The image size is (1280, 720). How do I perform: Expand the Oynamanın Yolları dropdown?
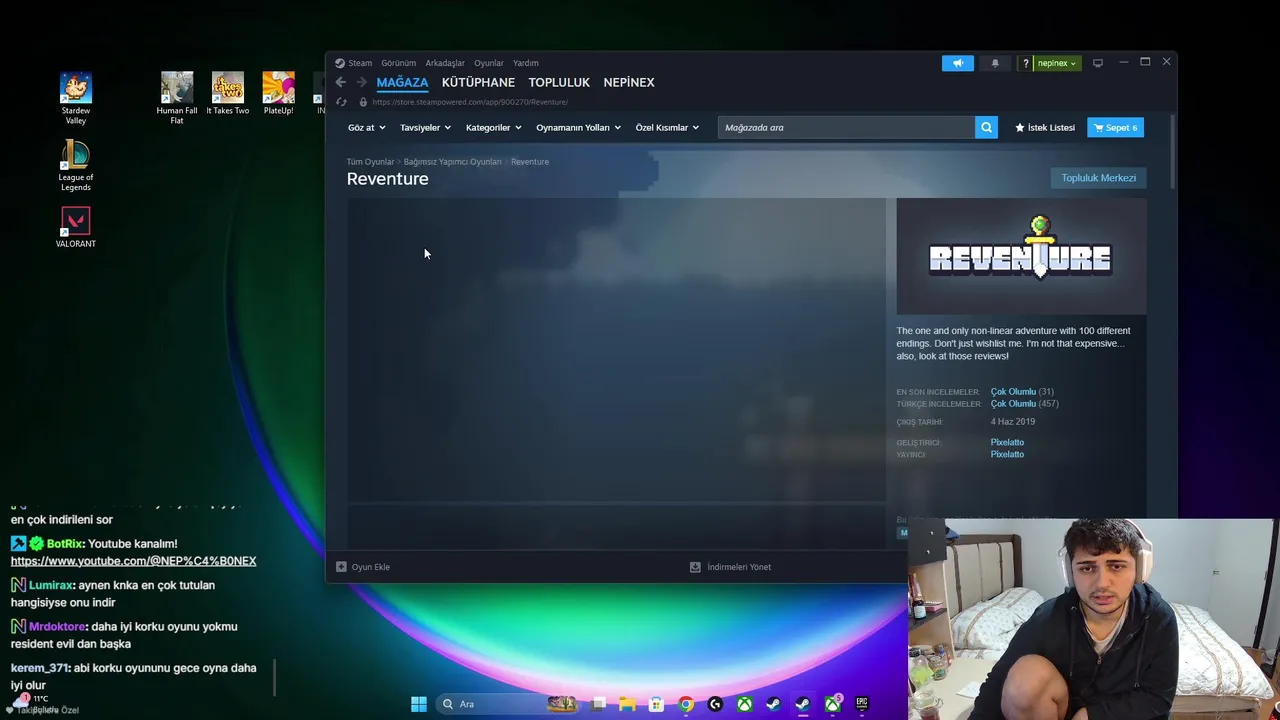coord(578,127)
